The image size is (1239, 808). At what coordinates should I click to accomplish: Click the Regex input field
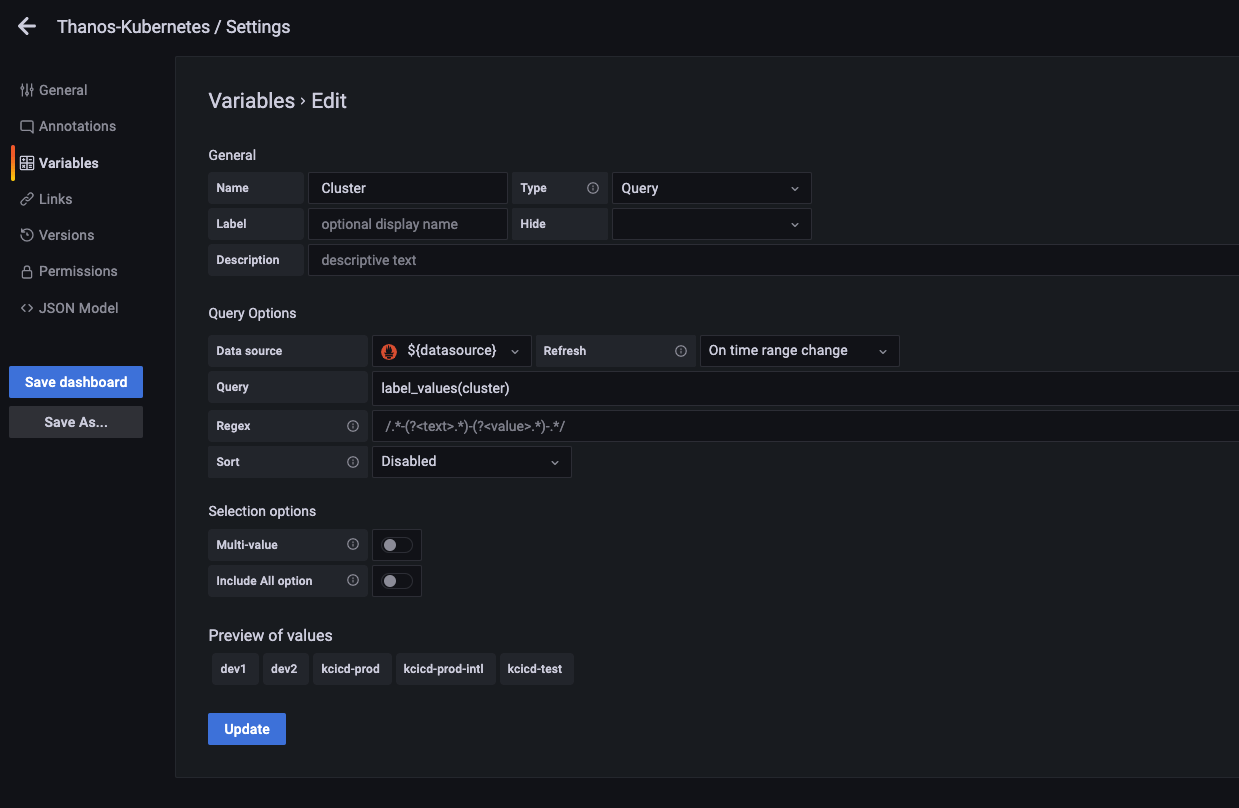(805, 426)
